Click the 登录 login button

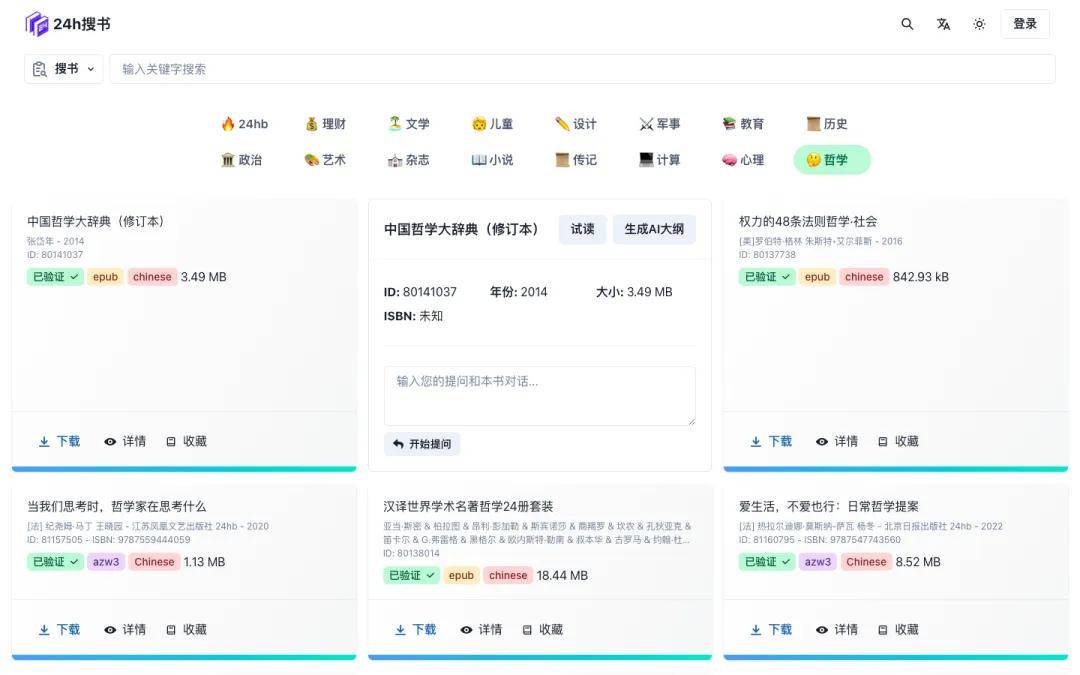click(1025, 23)
